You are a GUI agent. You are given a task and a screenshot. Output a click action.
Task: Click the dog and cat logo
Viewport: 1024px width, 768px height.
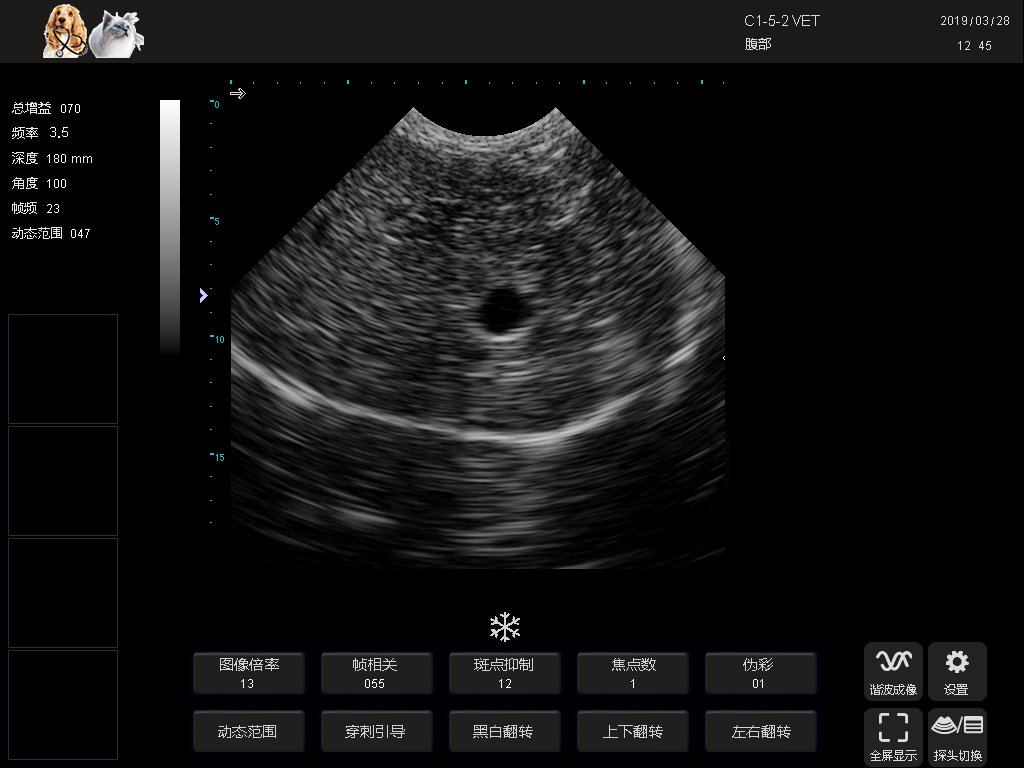click(x=93, y=31)
